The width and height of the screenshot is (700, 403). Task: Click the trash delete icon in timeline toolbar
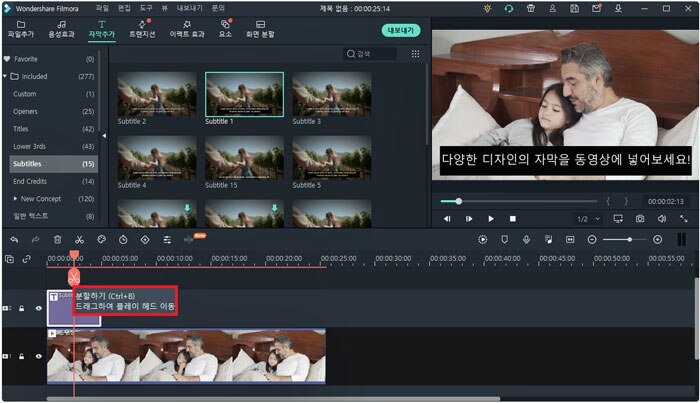(57, 240)
